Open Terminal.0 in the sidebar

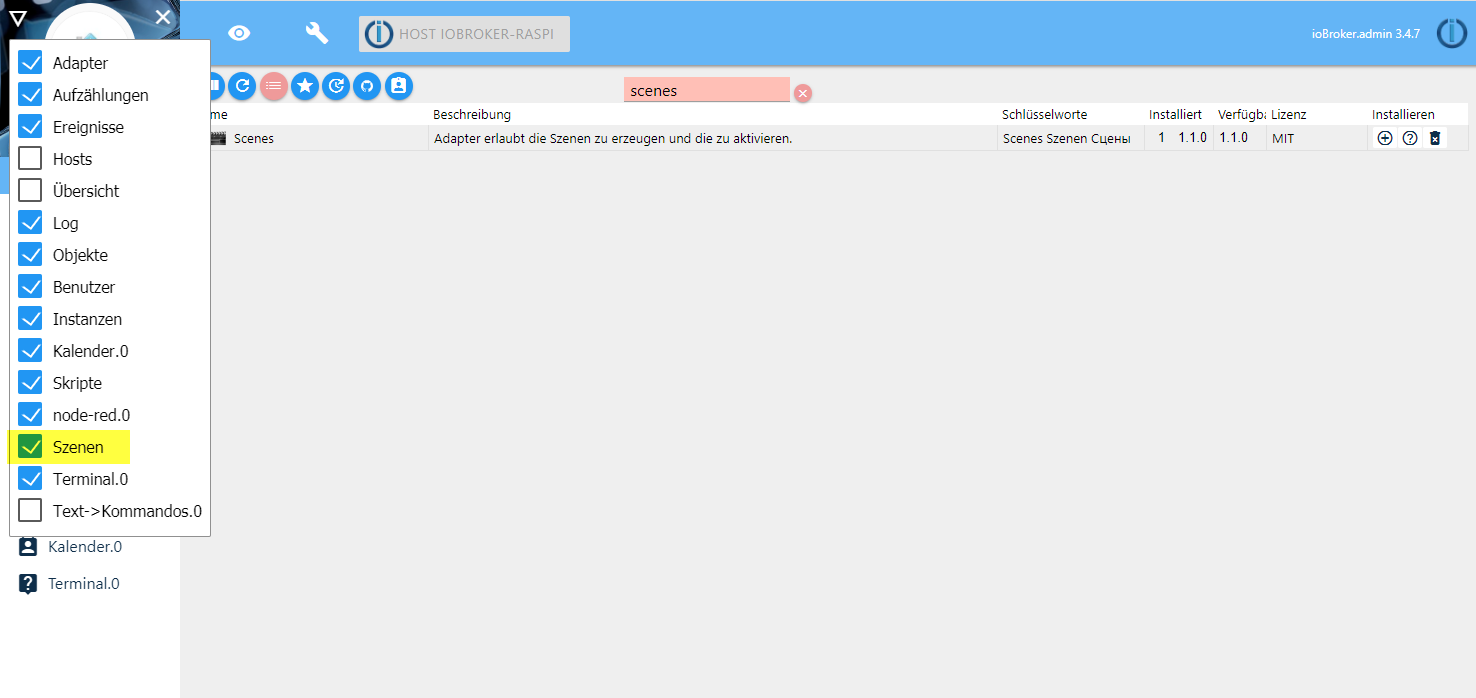tap(83, 584)
